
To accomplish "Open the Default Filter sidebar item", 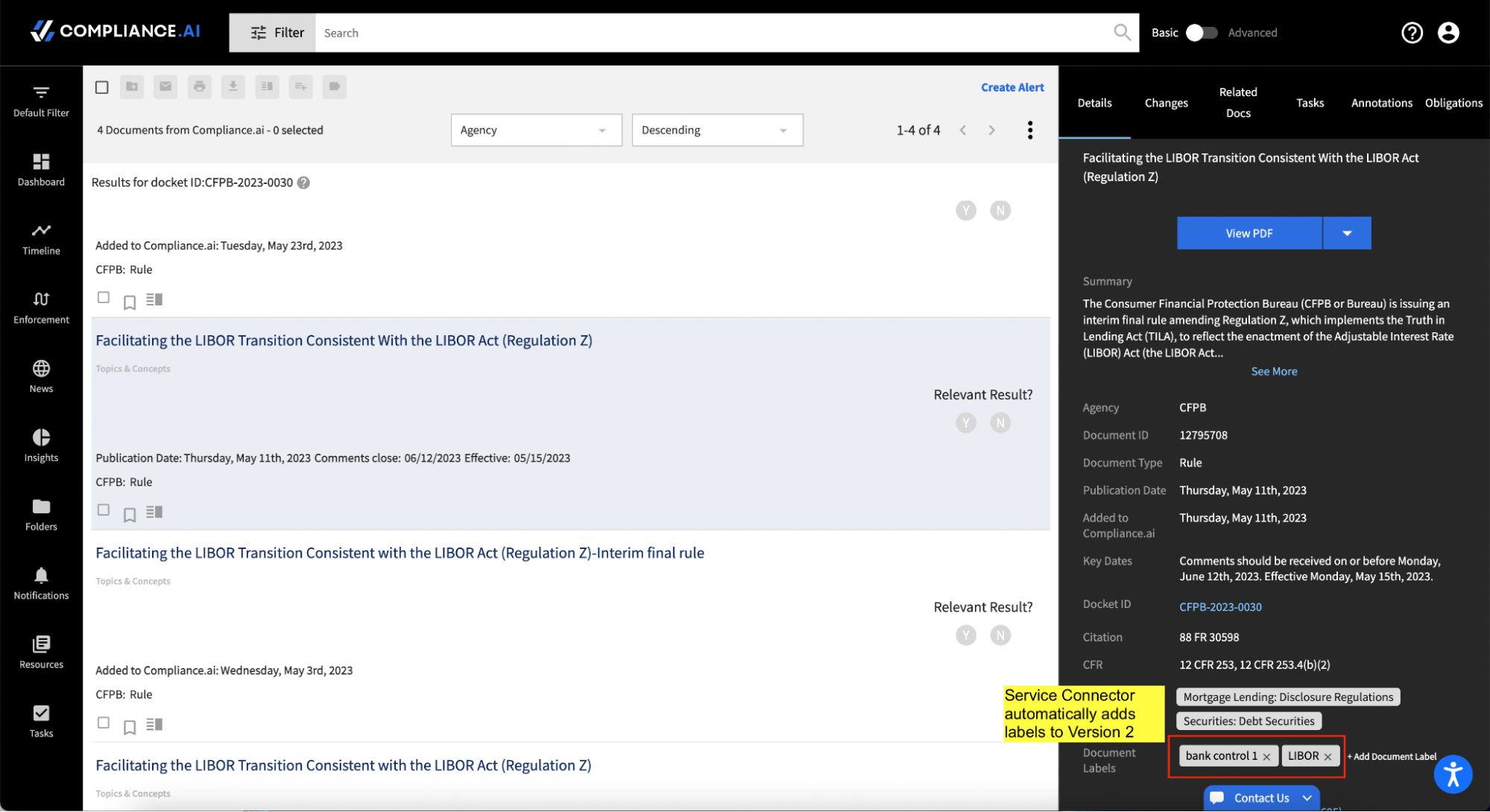I will [41, 101].
